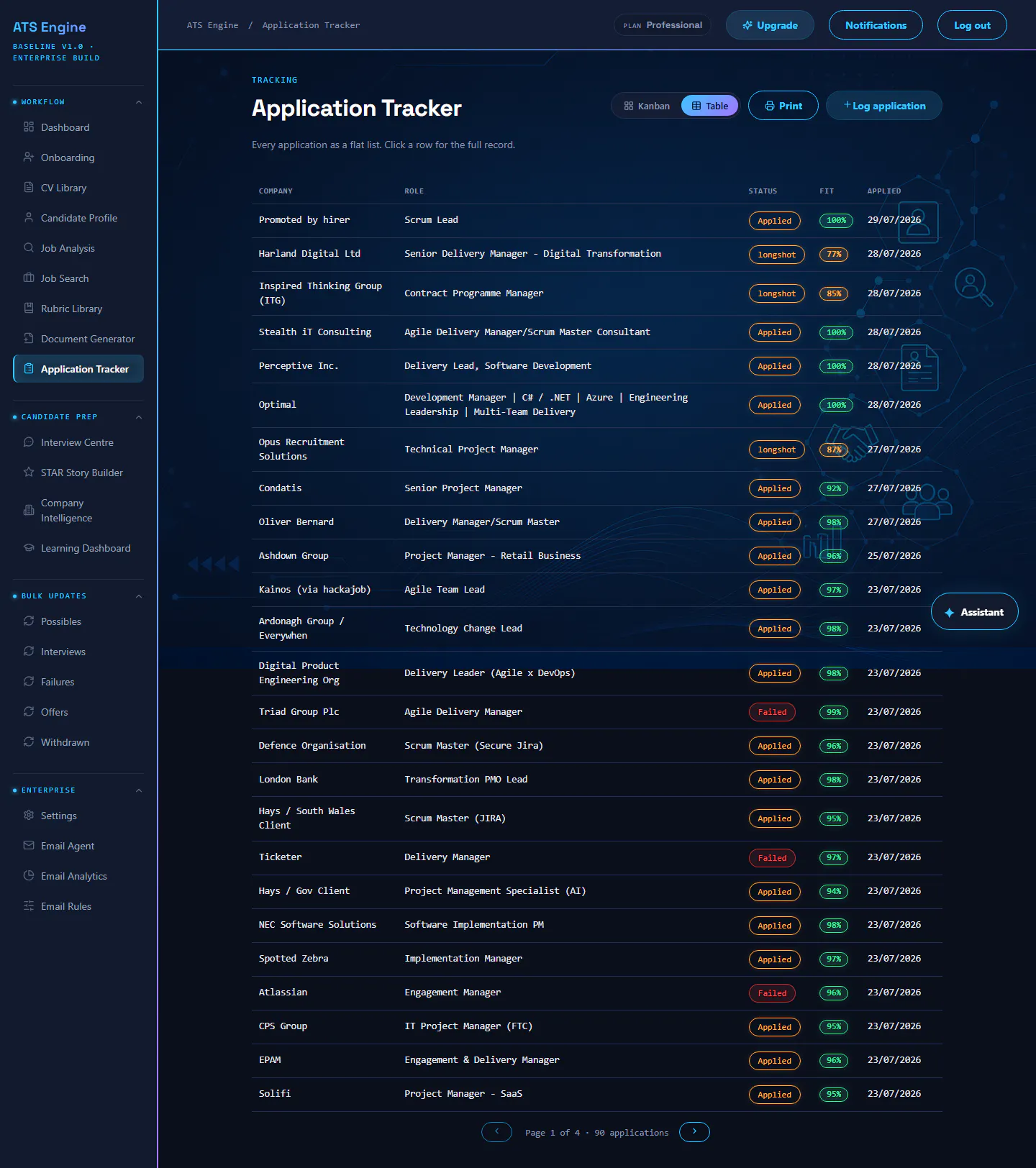Click the Learning Dashboard graduation icon
The image size is (1036, 1168).
click(29, 548)
